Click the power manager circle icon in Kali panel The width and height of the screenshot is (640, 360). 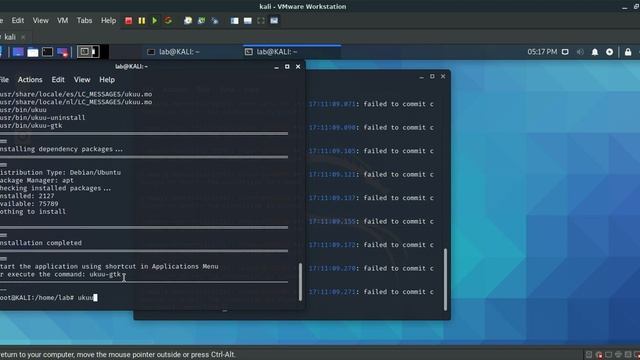(x=609, y=52)
